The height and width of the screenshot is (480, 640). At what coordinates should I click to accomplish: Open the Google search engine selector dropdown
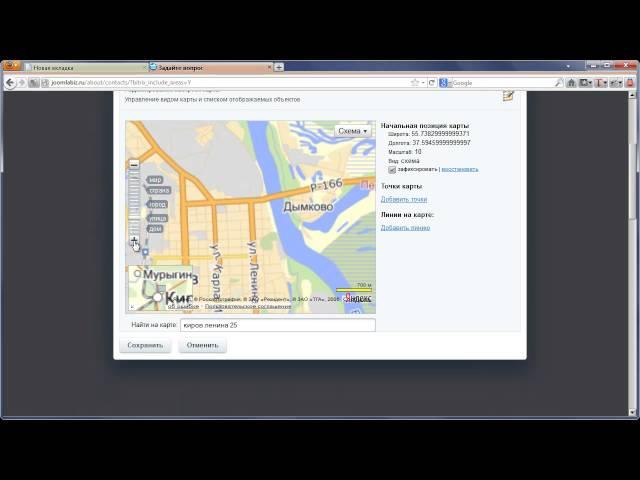pyautogui.click(x=446, y=83)
